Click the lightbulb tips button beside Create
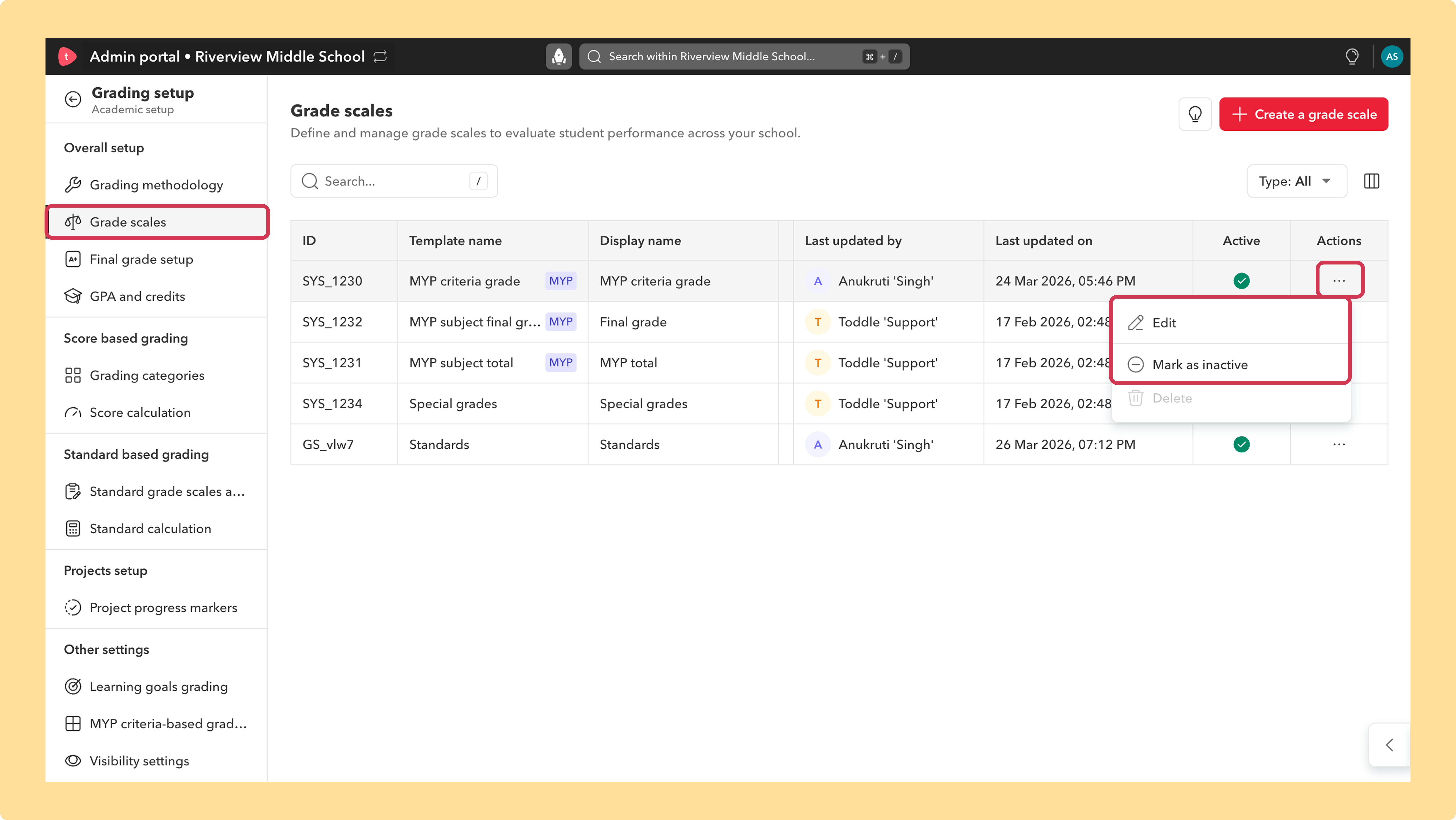The height and width of the screenshot is (820, 1456). [x=1195, y=114]
